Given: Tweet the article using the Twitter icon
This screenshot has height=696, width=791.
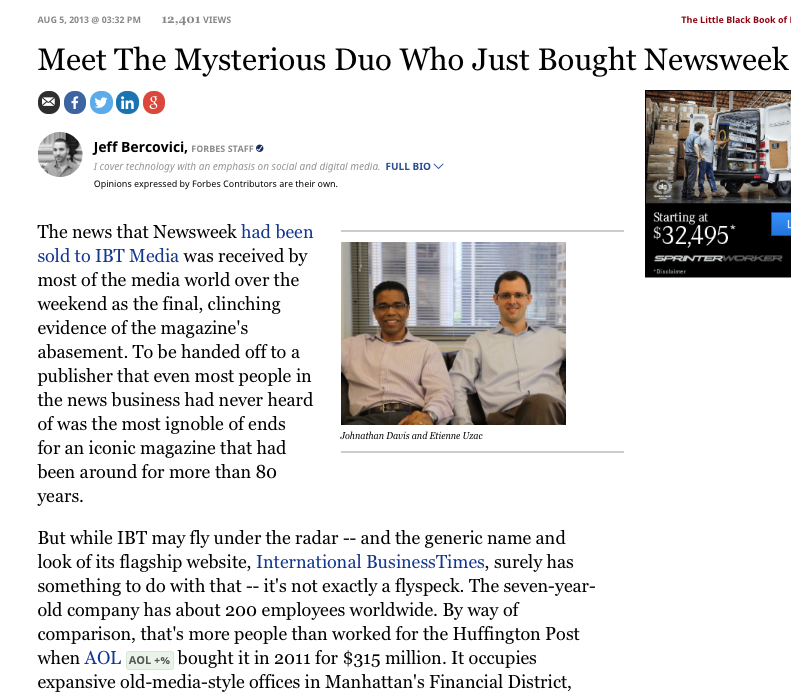Looking at the screenshot, I should (x=101, y=103).
